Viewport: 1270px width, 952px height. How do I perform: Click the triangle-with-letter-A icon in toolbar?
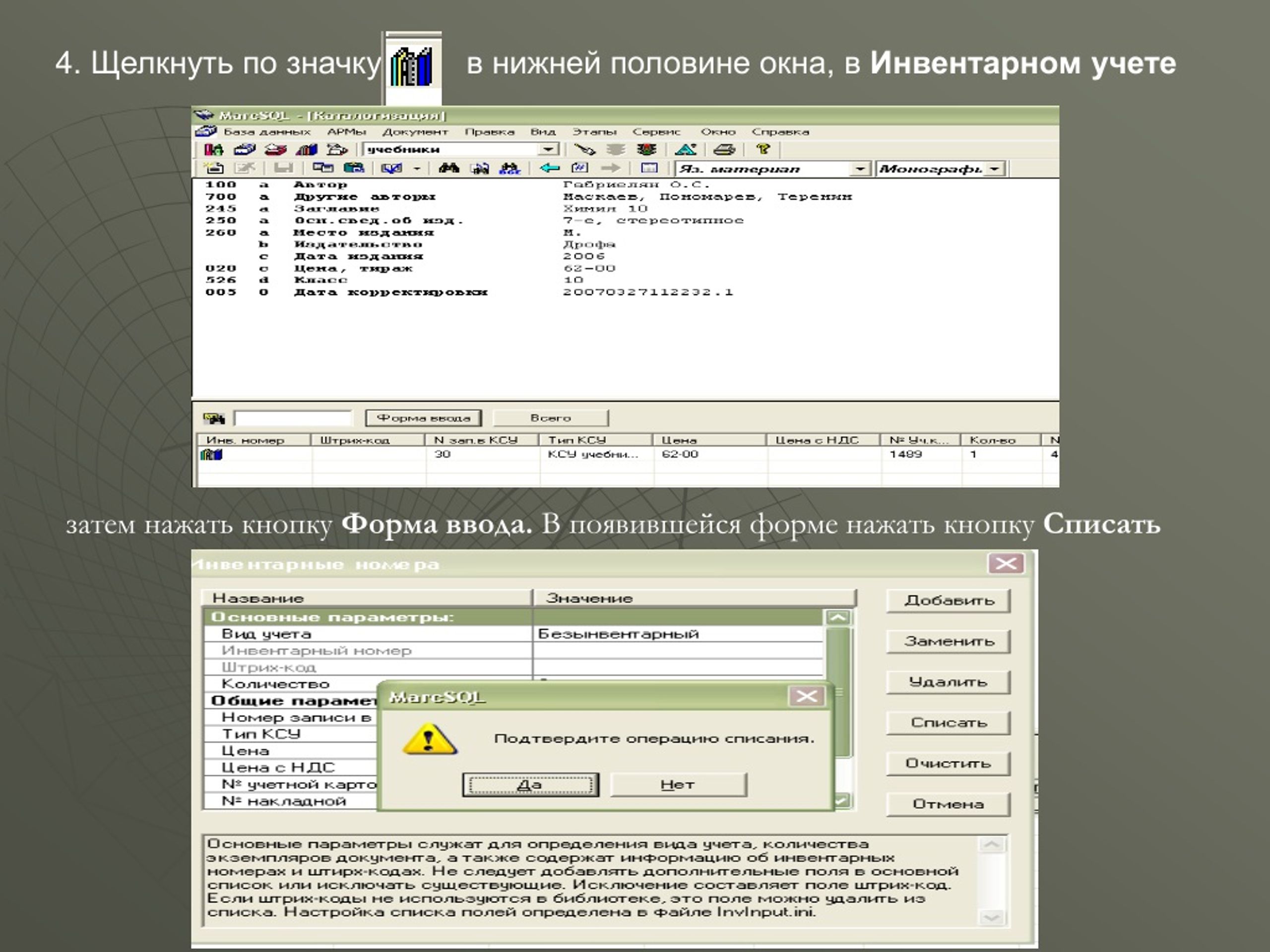tap(686, 150)
